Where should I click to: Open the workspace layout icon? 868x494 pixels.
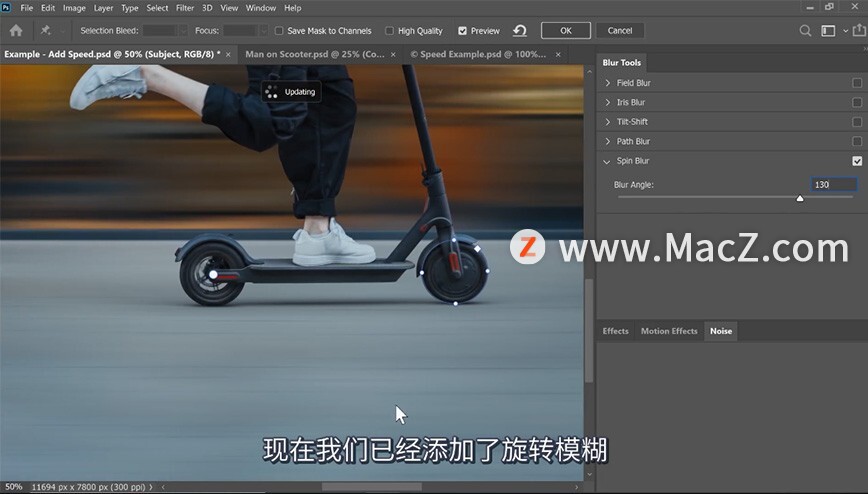pos(828,31)
